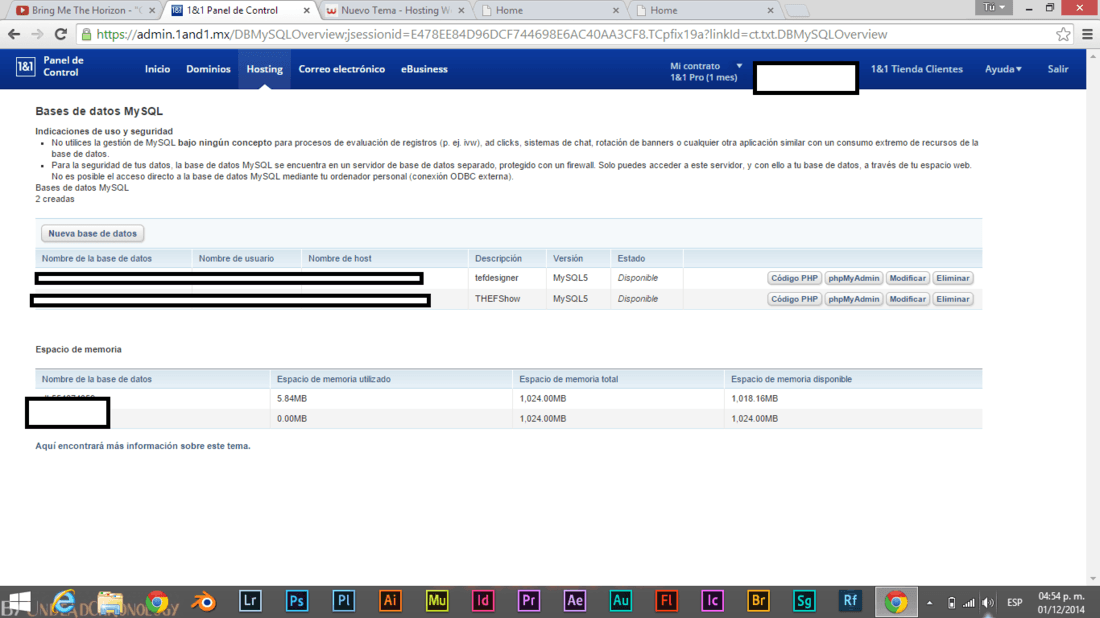Click active Chrome icon in taskbar
The height and width of the screenshot is (618, 1100).
(896, 602)
